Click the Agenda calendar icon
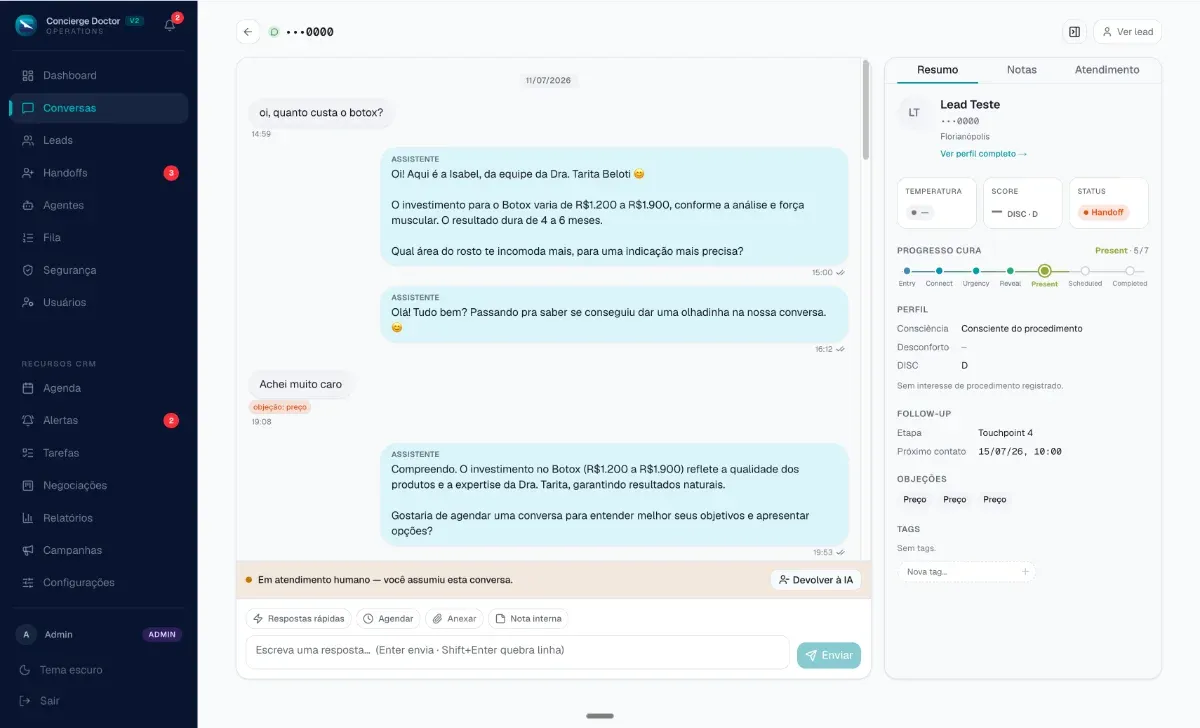The image size is (1200, 728). (28, 388)
